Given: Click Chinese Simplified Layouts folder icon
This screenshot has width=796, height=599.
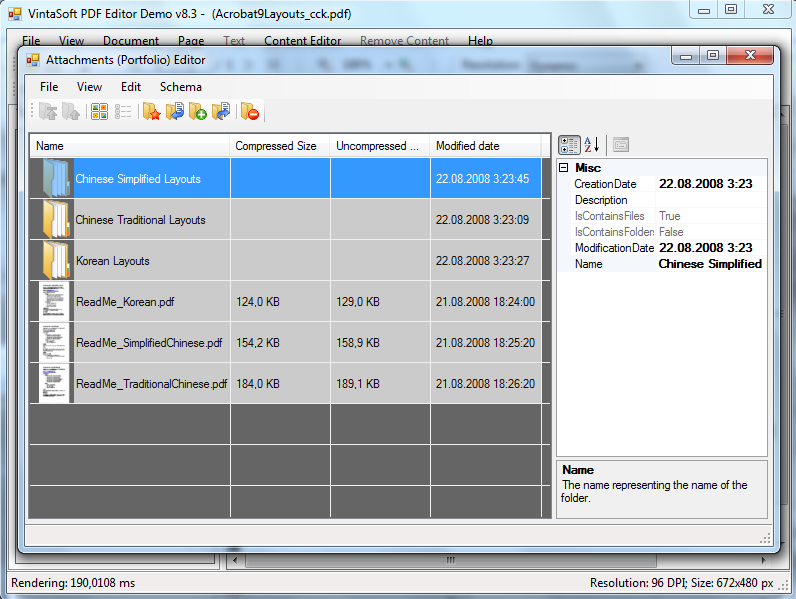Looking at the screenshot, I should [55, 178].
